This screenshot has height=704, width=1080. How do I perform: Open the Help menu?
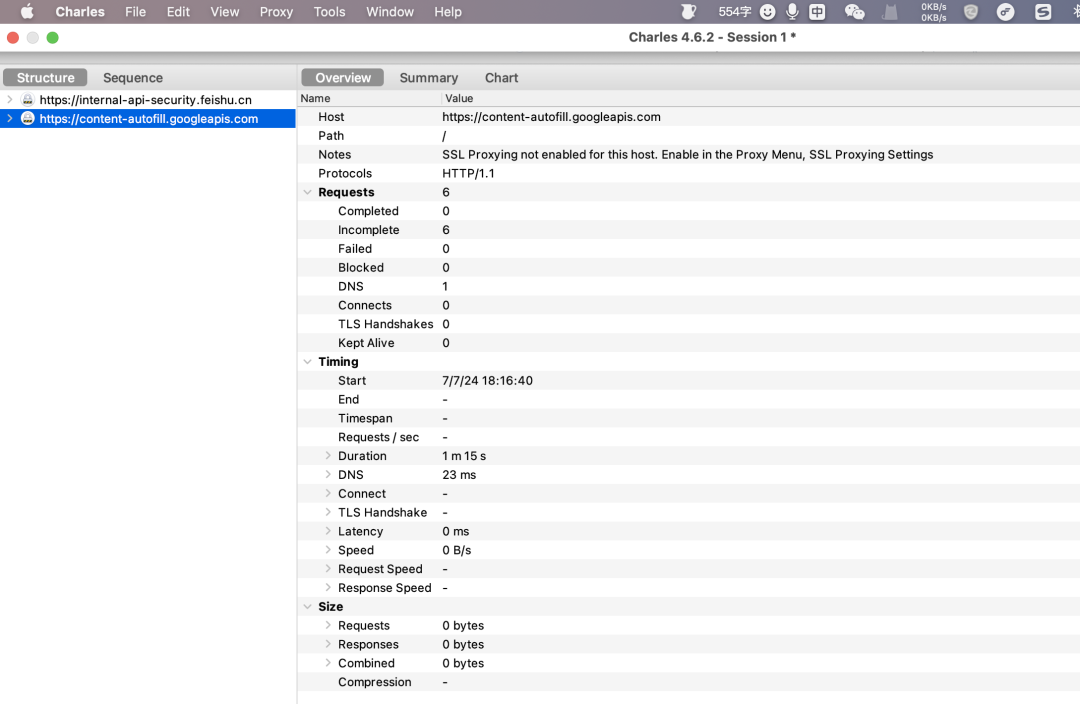pyautogui.click(x=448, y=12)
